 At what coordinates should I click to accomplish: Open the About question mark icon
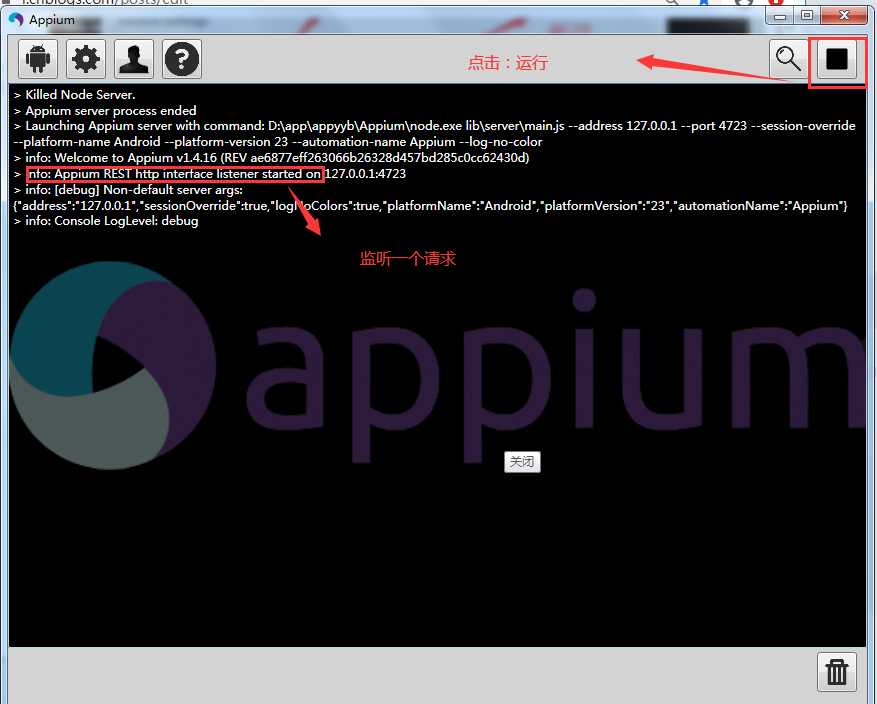(182, 59)
